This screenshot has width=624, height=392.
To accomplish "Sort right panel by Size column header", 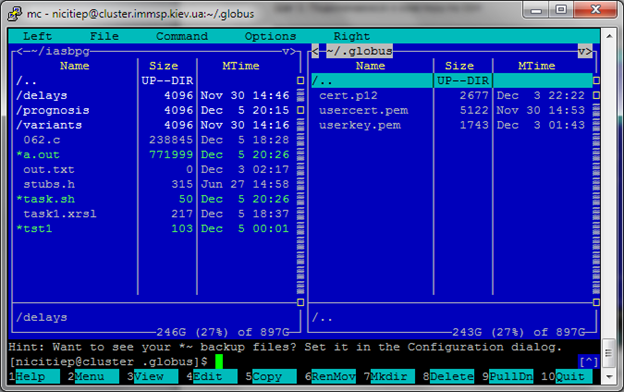I will tap(459, 66).
